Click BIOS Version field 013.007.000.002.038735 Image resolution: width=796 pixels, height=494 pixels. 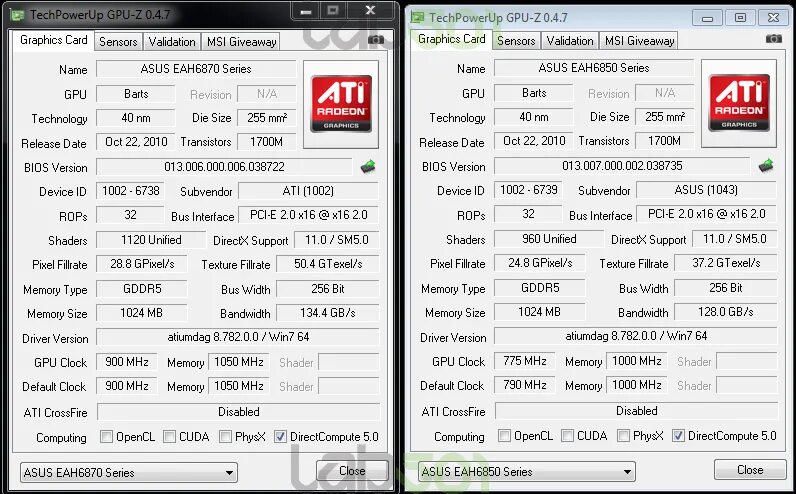coord(622,166)
